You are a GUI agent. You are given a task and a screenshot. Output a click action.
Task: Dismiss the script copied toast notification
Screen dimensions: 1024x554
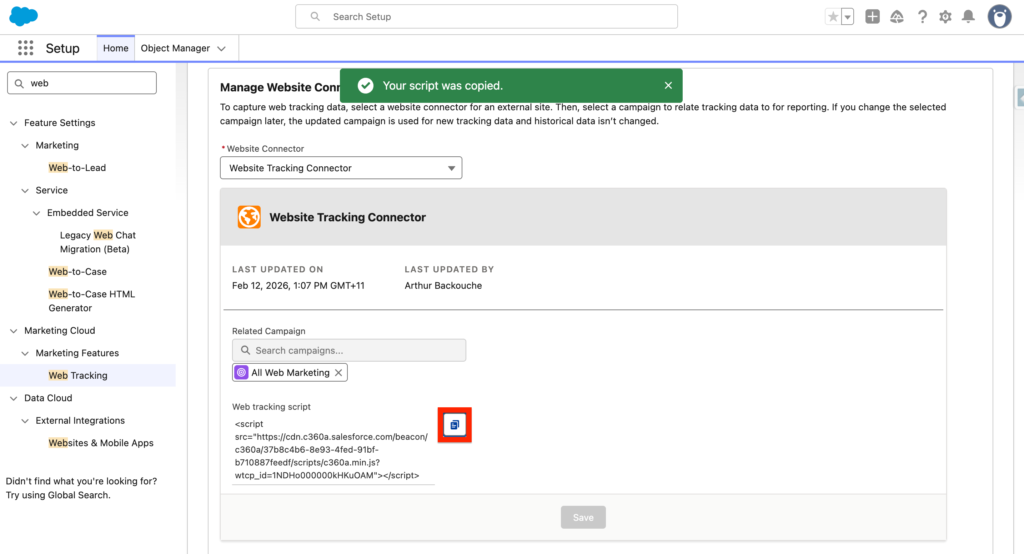coord(668,86)
